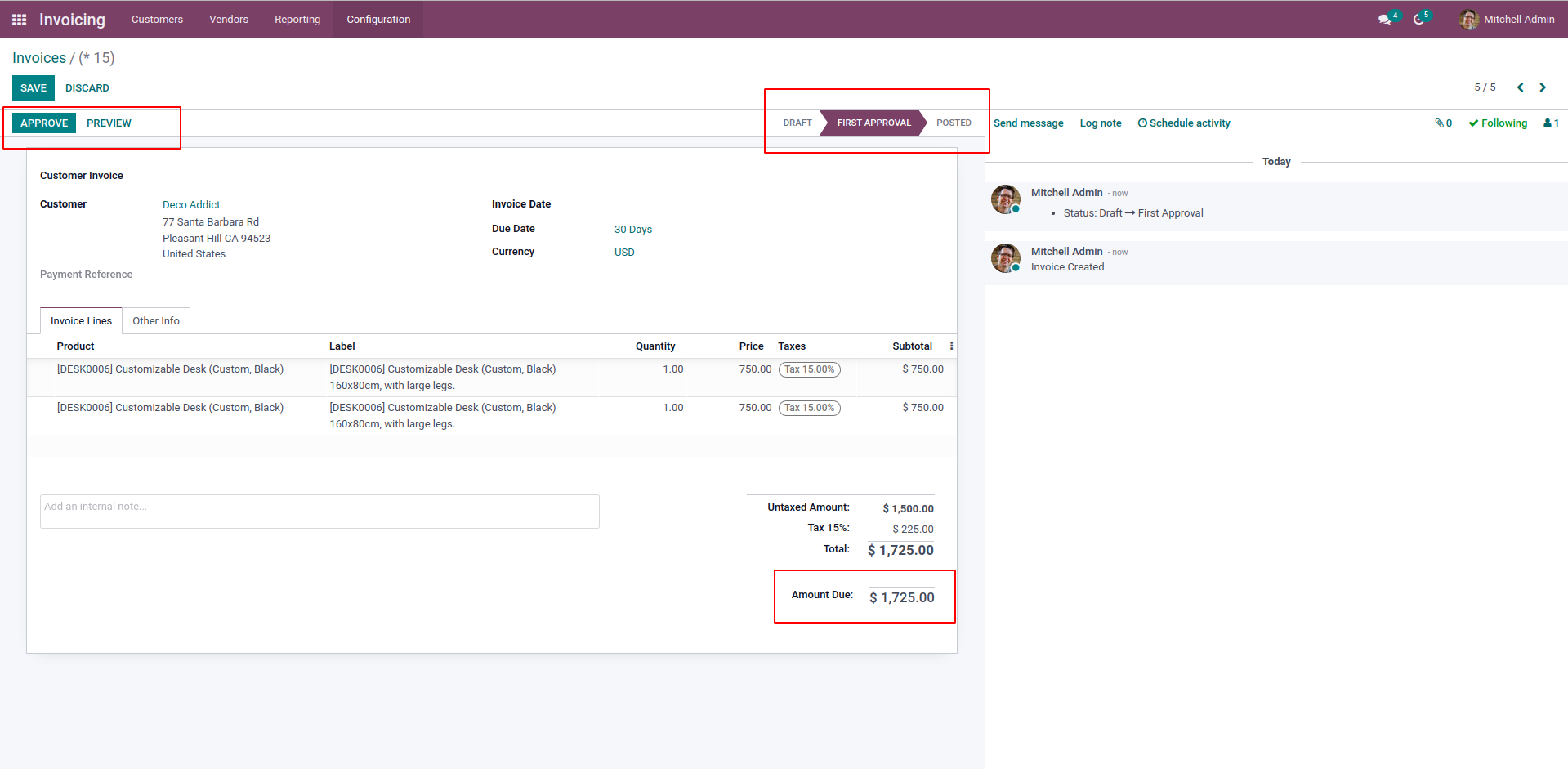Preview the invoice
This screenshot has width=1568, height=769.
[x=109, y=123]
